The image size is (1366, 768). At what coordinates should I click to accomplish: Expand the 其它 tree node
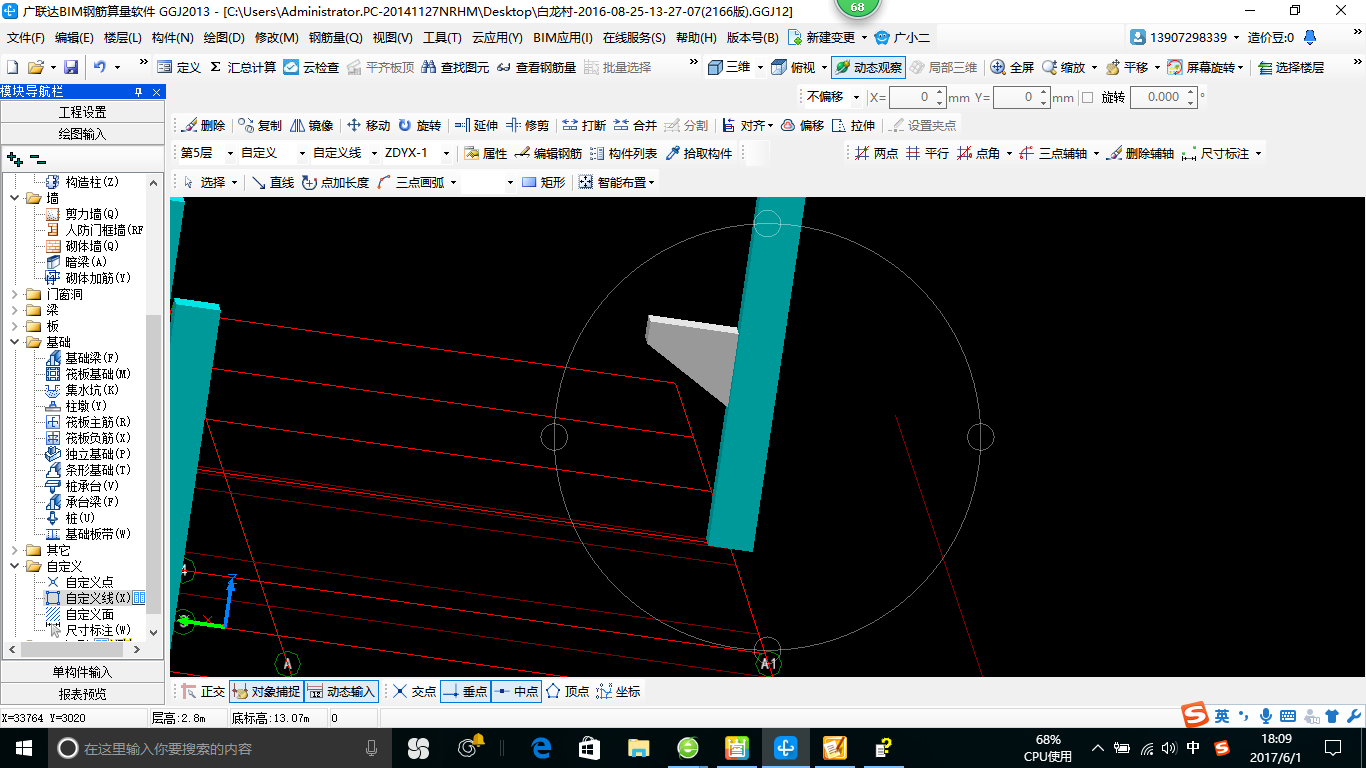tap(14, 550)
